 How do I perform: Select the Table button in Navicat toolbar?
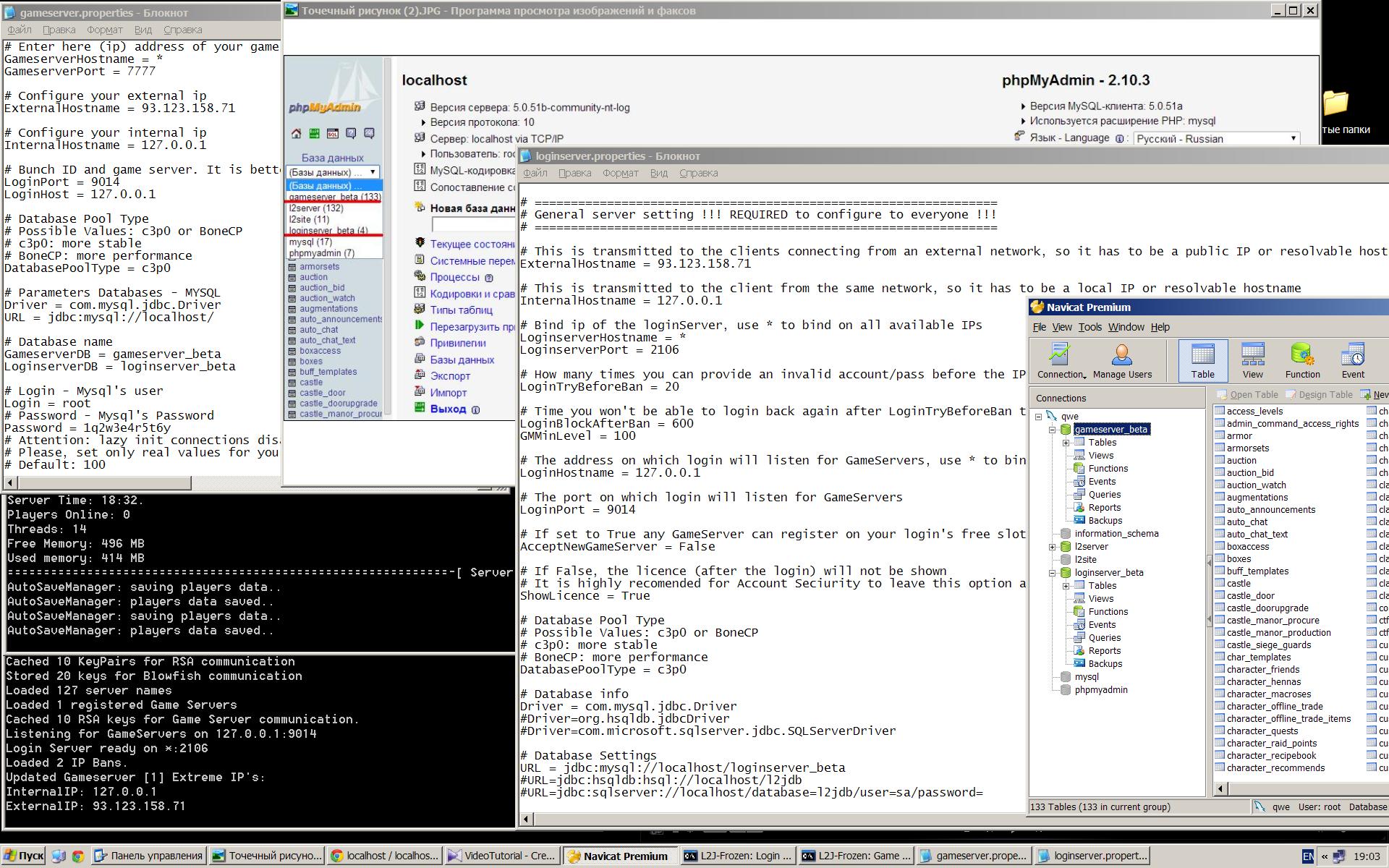point(1202,361)
